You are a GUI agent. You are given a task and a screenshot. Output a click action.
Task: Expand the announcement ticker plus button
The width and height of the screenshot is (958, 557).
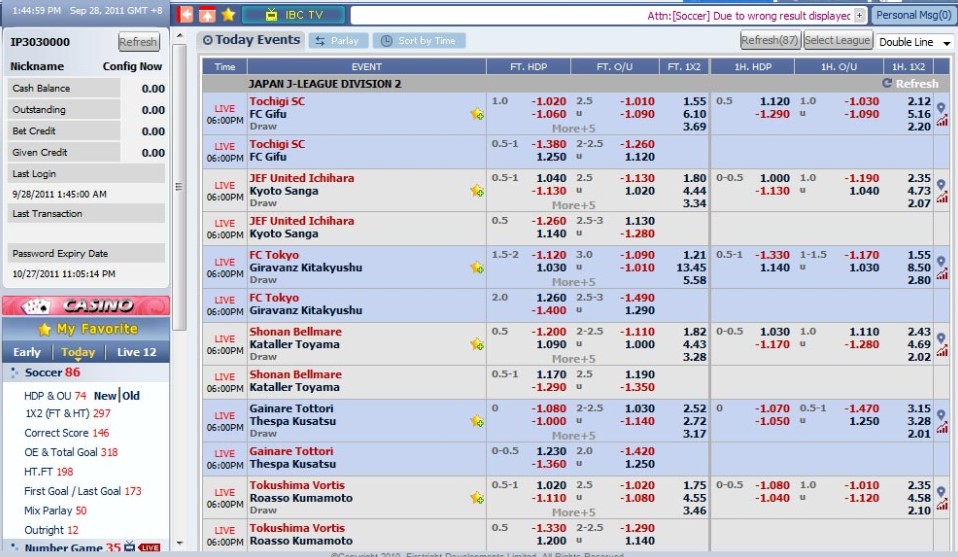[859, 15]
